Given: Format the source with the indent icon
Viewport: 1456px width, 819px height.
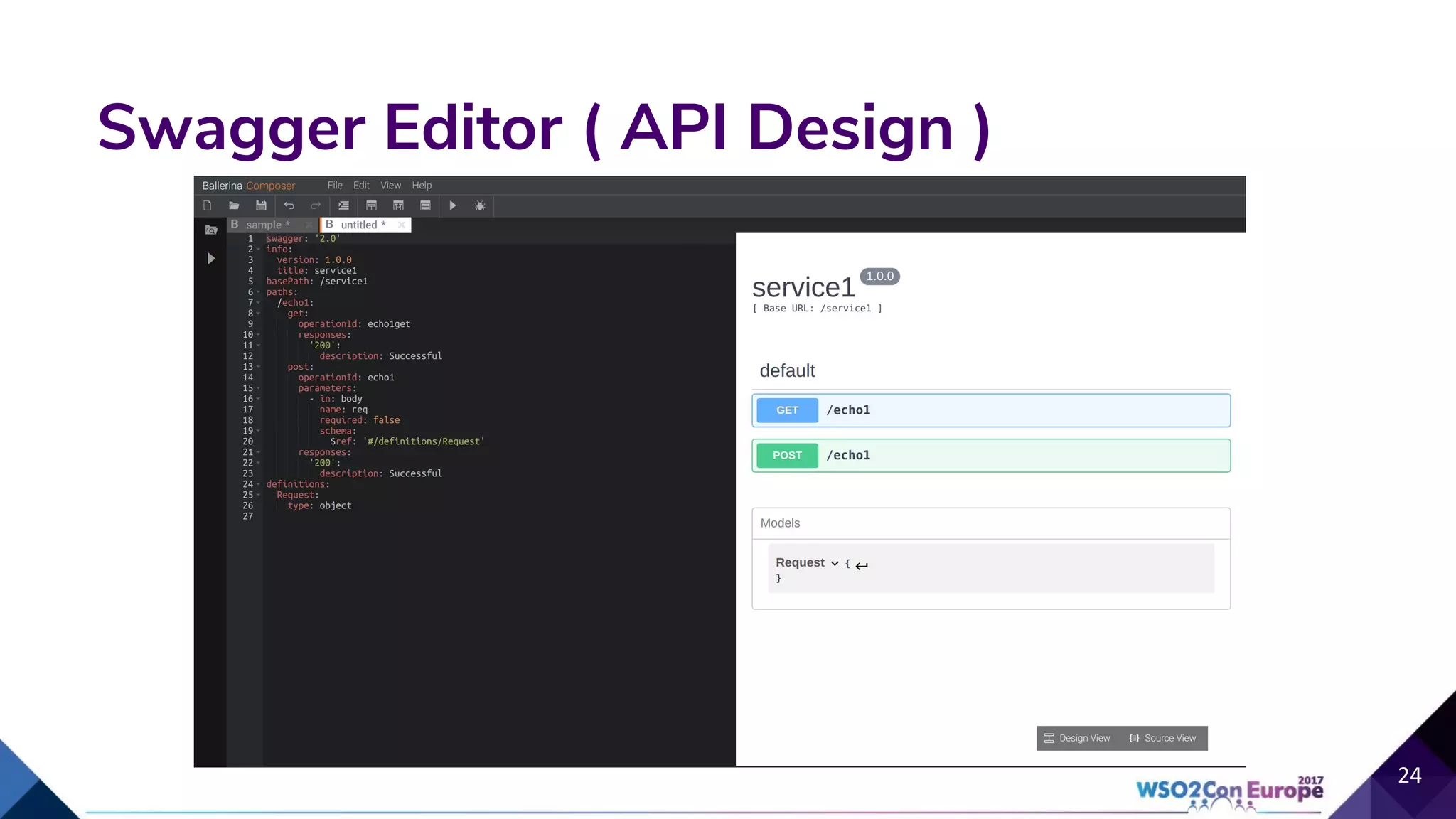Looking at the screenshot, I should pos(343,205).
